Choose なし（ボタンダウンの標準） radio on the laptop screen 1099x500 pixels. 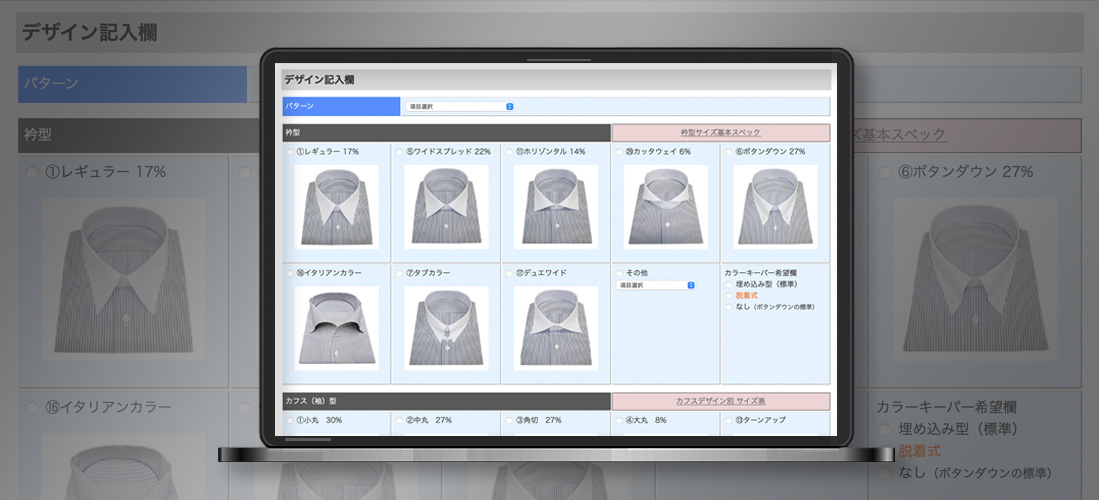pyautogui.click(x=729, y=306)
